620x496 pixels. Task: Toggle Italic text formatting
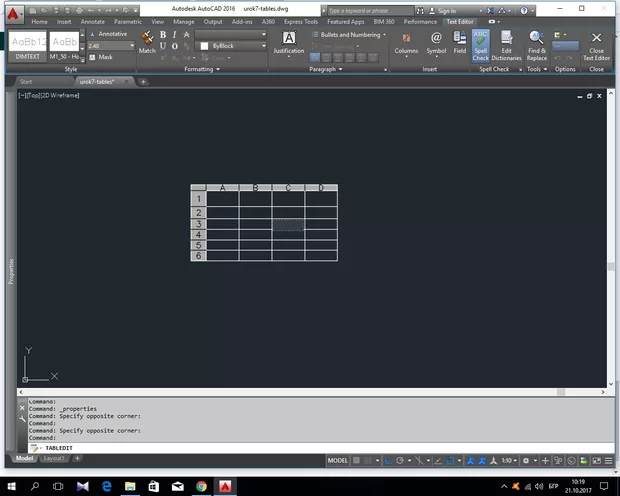(x=174, y=34)
